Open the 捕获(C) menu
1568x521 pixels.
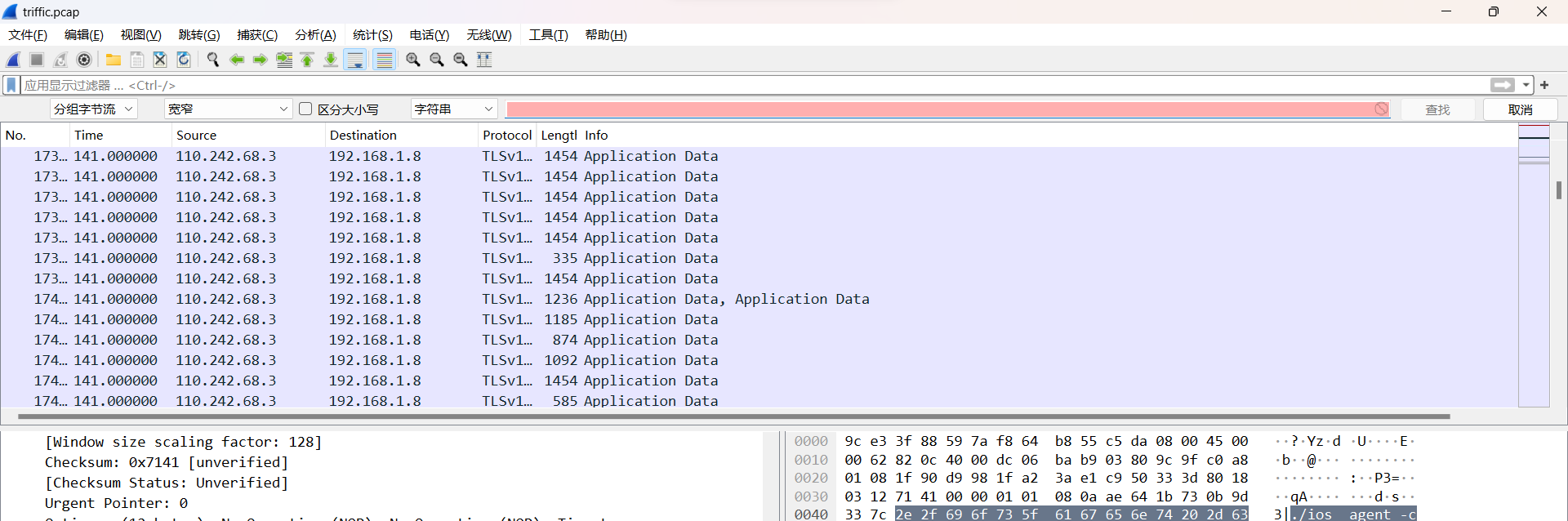(257, 35)
